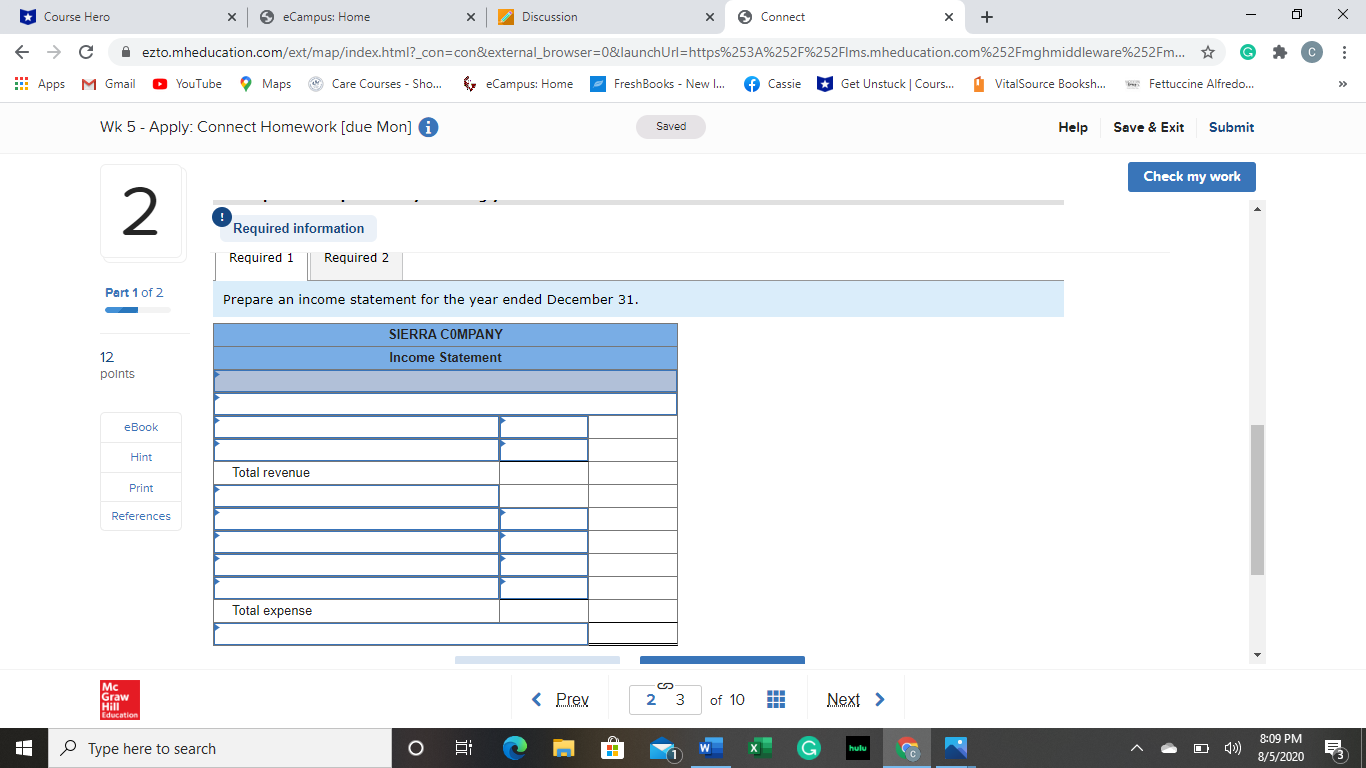Click first revenue amount input cell
This screenshot has height=768, width=1366.
[x=544, y=427]
